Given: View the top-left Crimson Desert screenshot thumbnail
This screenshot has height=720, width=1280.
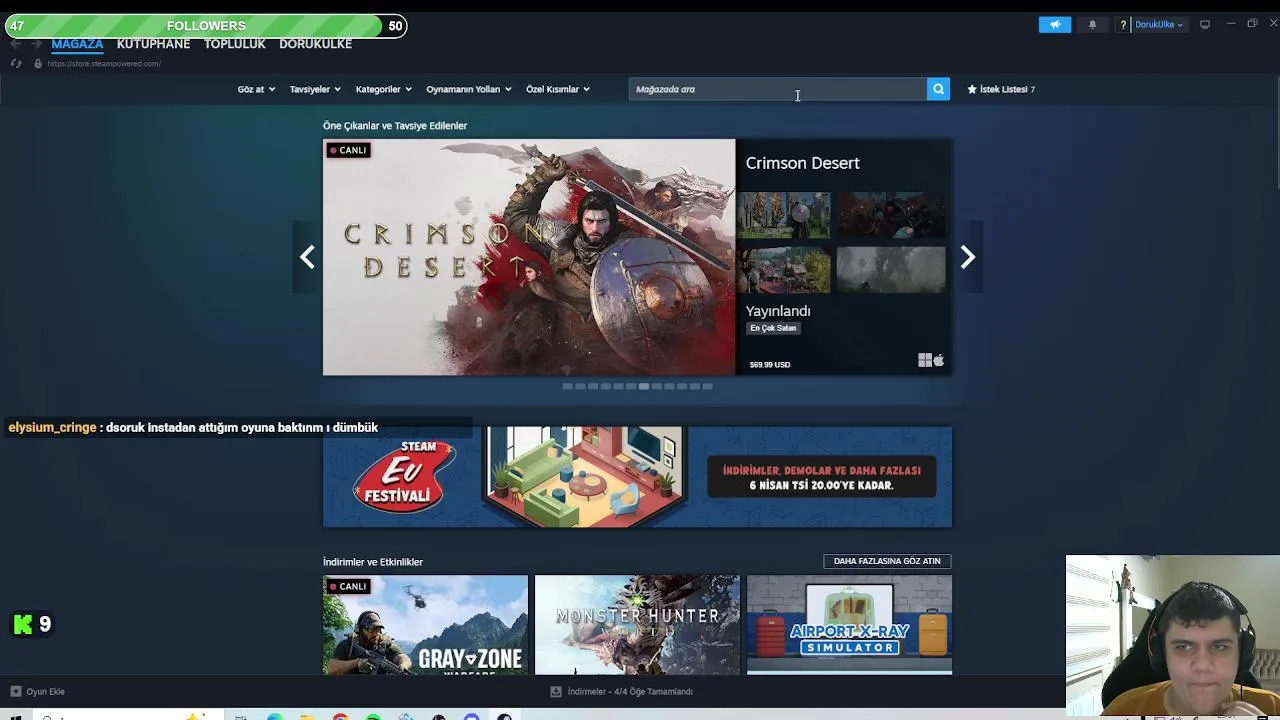Looking at the screenshot, I should 783,216.
